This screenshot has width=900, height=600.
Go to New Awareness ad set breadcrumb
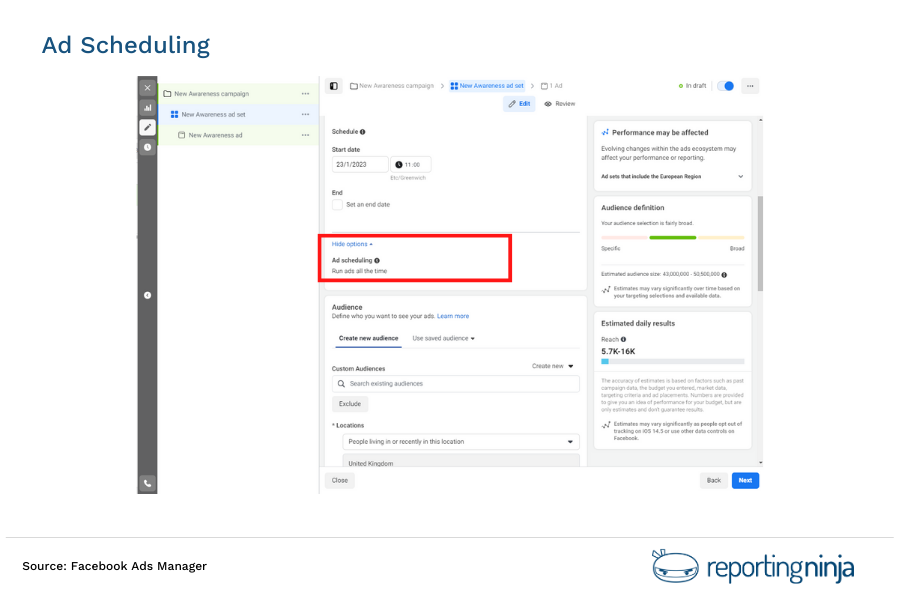pos(487,86)
